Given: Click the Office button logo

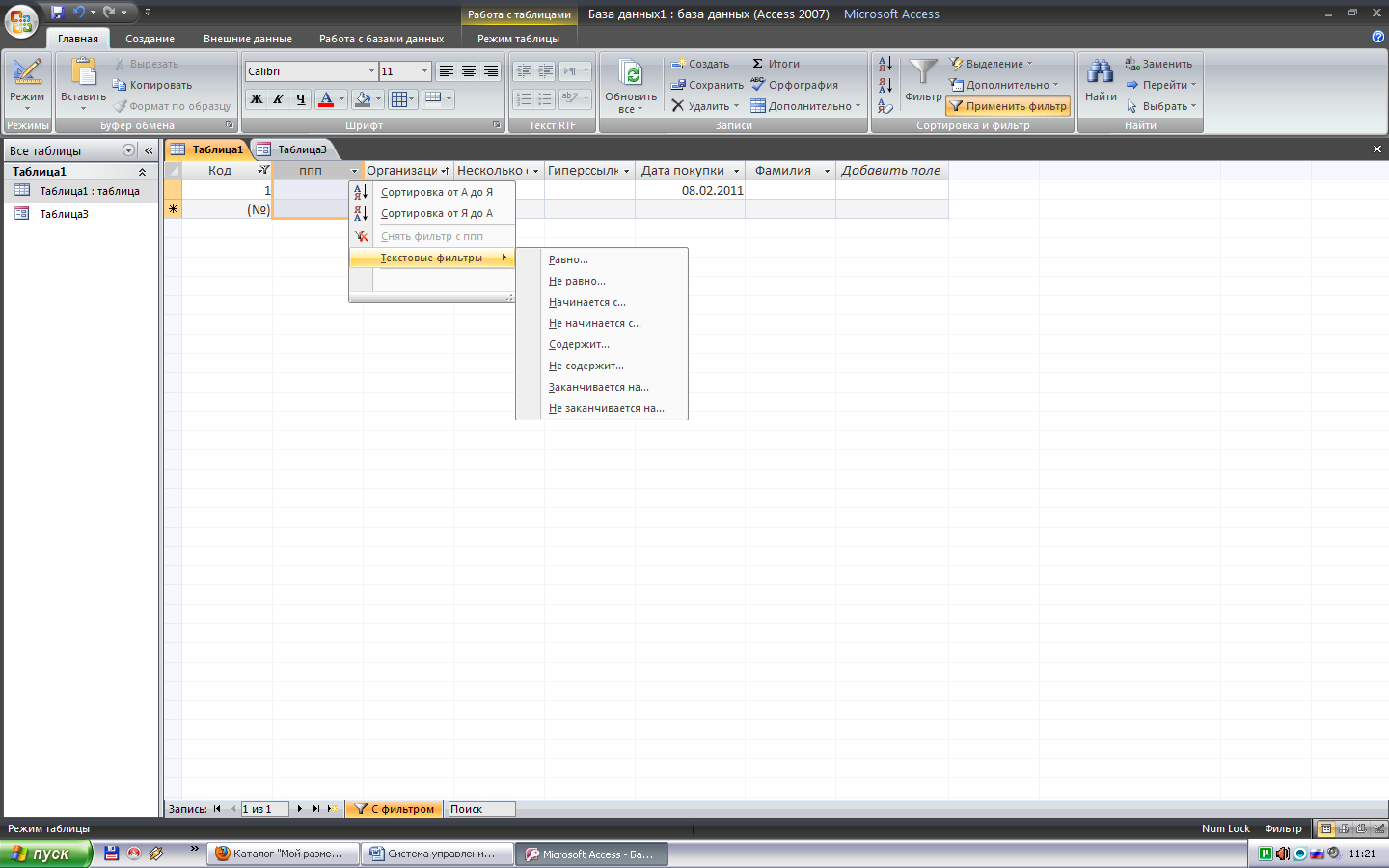Looking at the screenshot, I should (x=21, y=21).
